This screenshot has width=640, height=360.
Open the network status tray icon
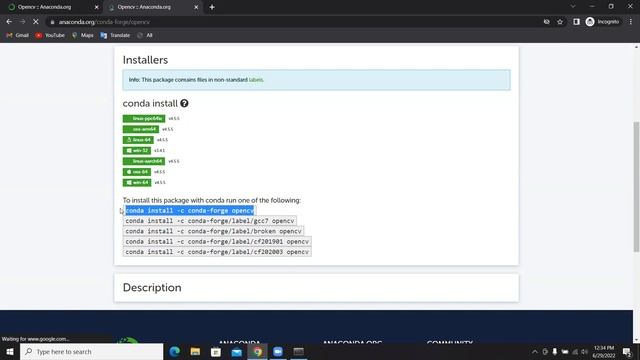pyautogui.click(x=575, y=351)
